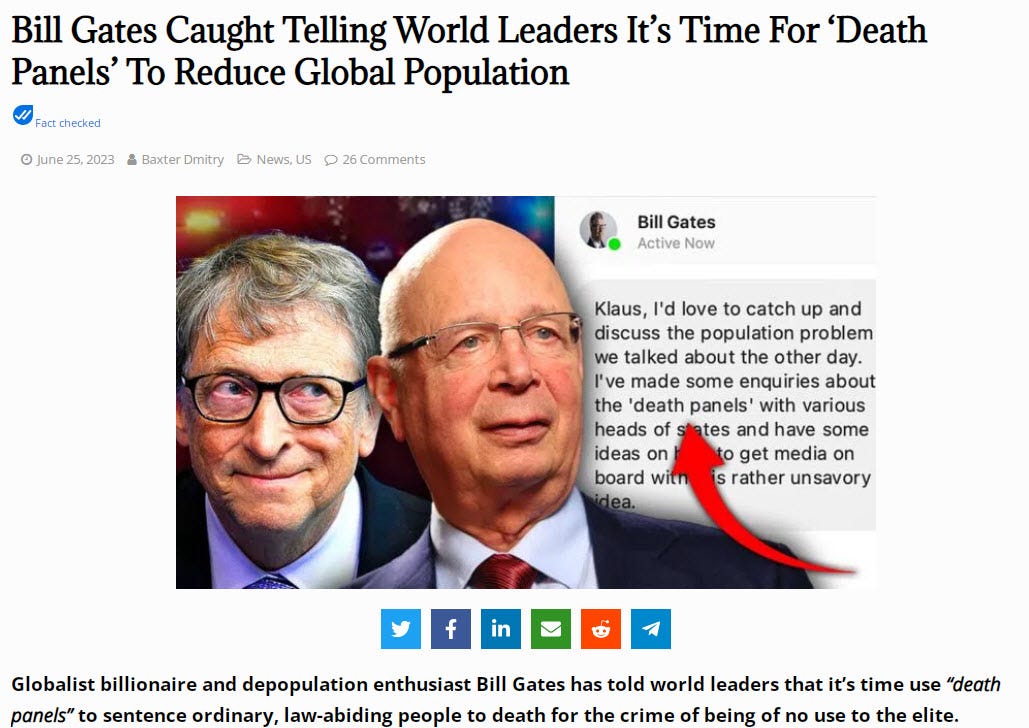
Task: Click the article headline title
Action: [x=469, y=51]
